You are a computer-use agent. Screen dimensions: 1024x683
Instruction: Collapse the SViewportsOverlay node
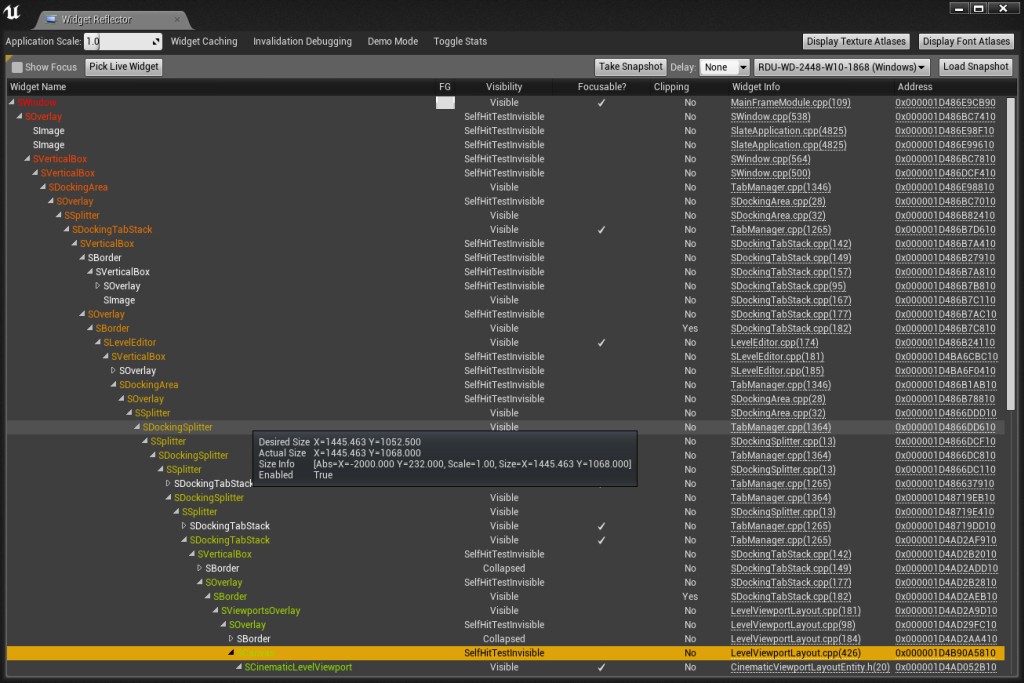tap(216, 610)
